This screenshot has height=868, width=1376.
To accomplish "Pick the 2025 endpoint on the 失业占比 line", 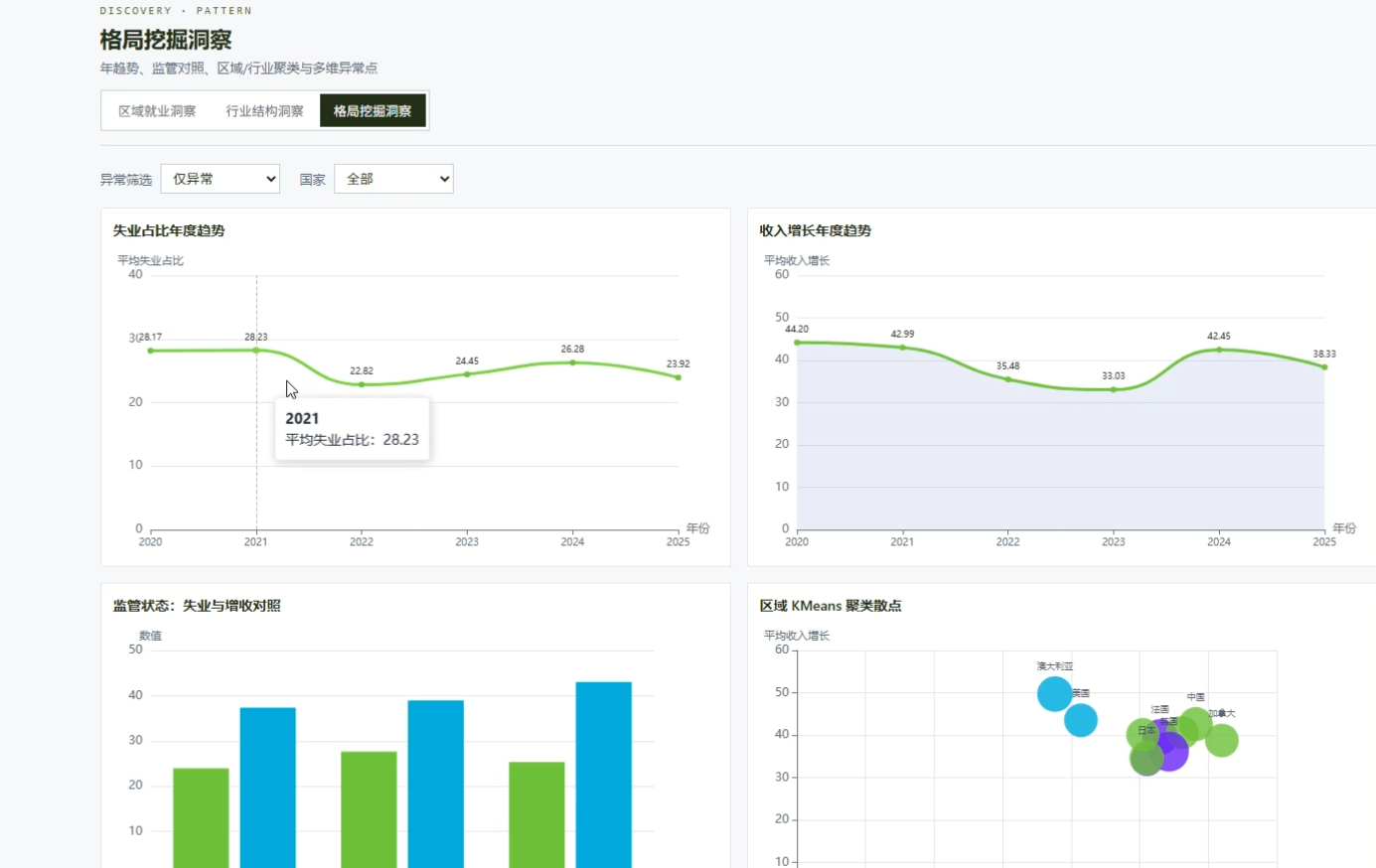I will tap(679, 377).
